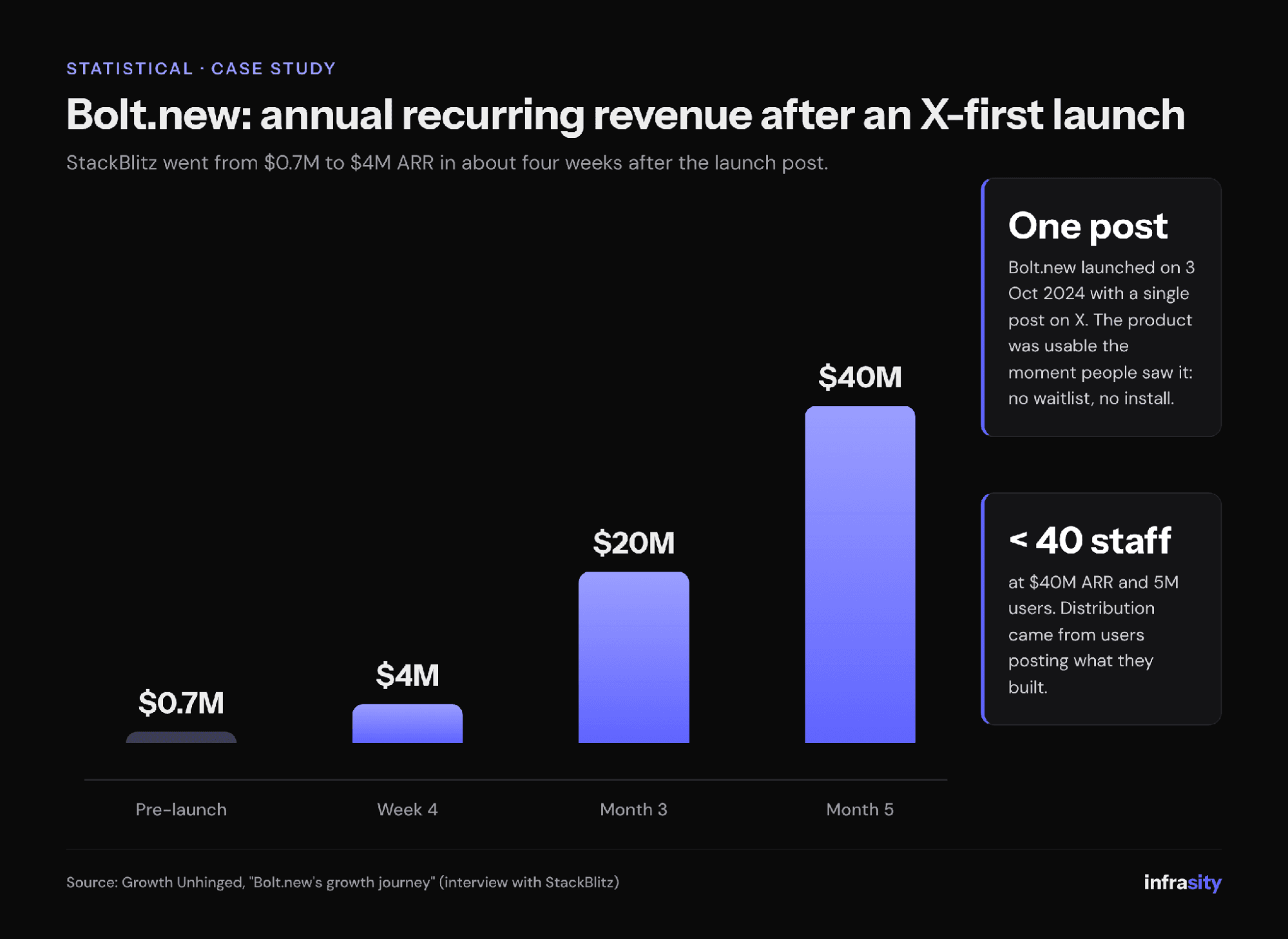
Task: Click the '$4M' value label
Action: [407, 675]
